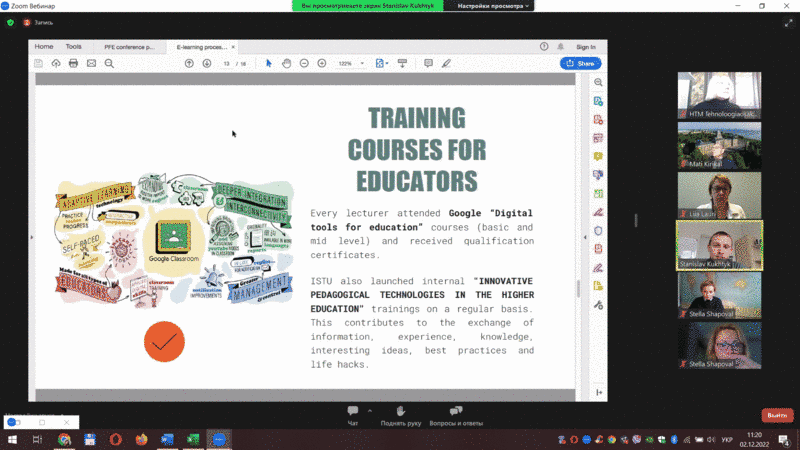Click the Tools tab in Acrobat

click(73, 46)
